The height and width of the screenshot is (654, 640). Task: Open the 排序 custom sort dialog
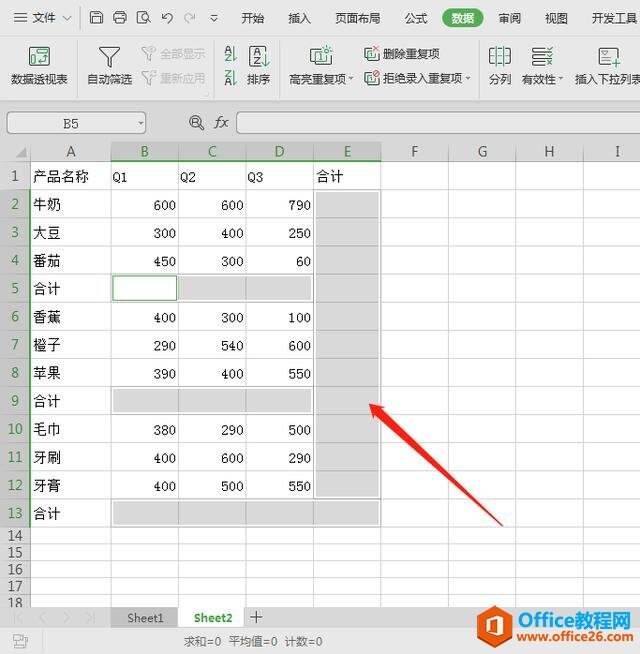[x=259, y=66]
